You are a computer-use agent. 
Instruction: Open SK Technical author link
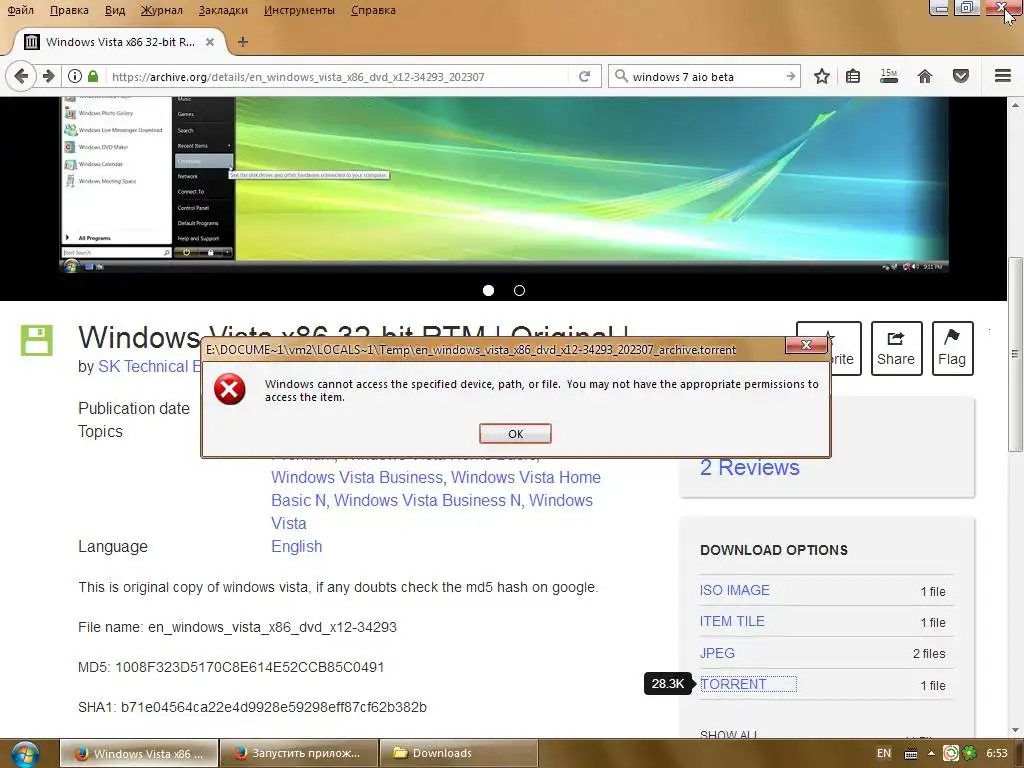pos(149,366)
